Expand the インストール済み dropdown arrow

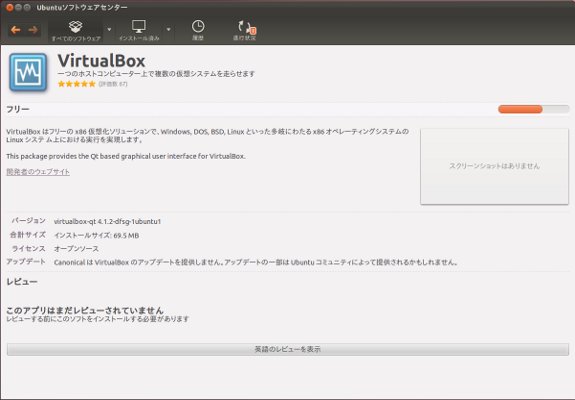click(168, 29)
